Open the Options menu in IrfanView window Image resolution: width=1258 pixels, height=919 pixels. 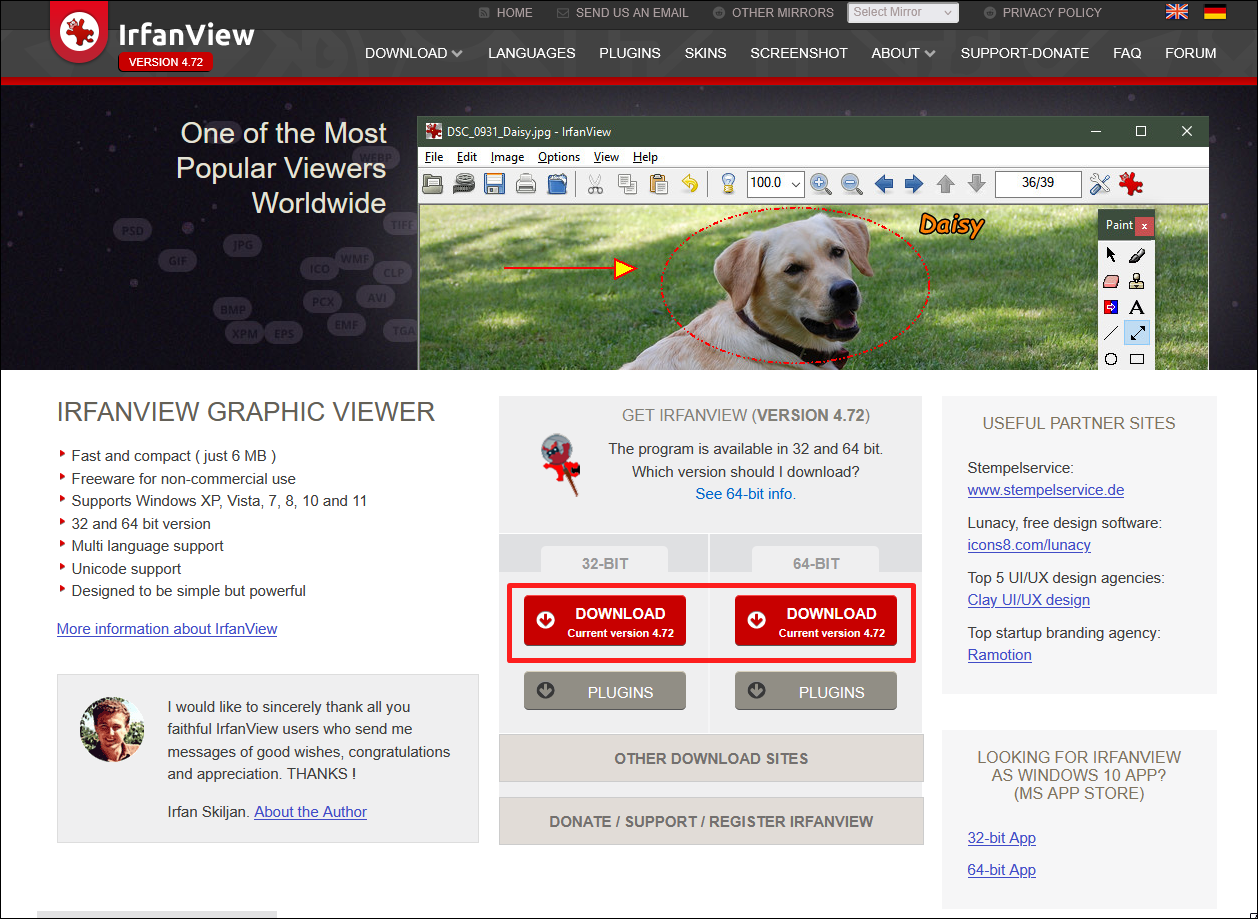point(559,157)
